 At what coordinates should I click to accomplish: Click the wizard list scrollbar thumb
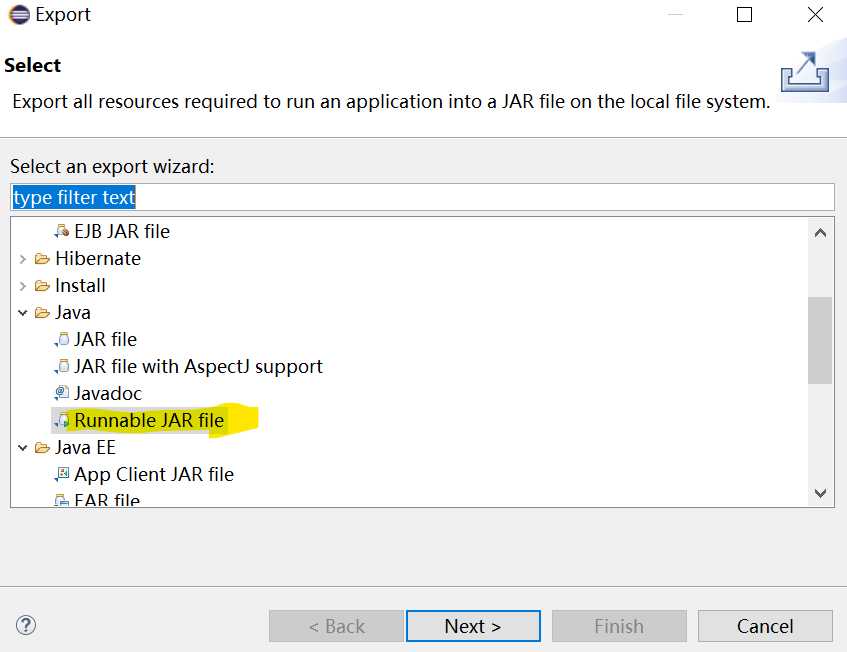[820, 340]
